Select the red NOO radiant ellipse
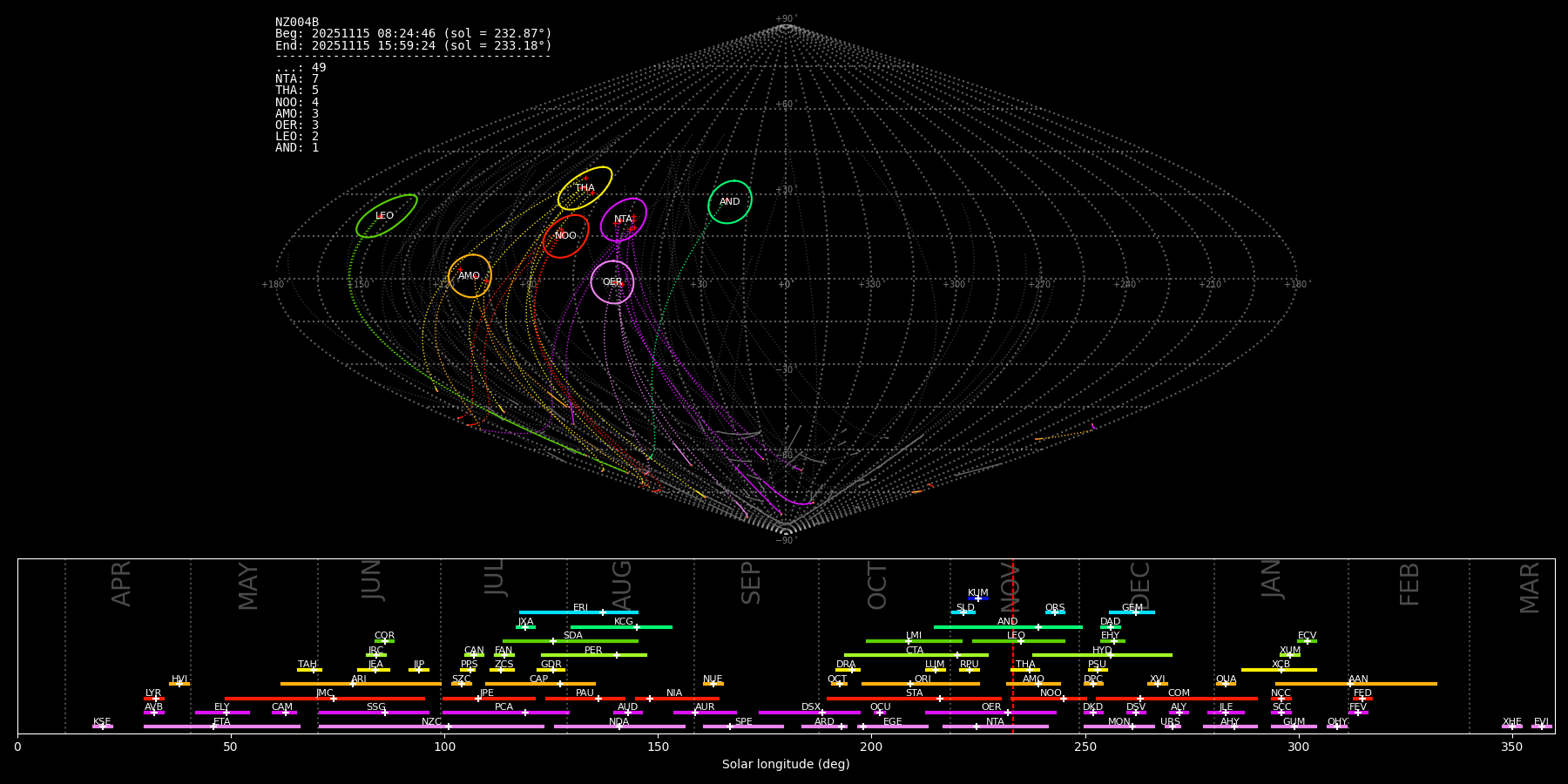 pyautogui.click(x=565, y=236)
